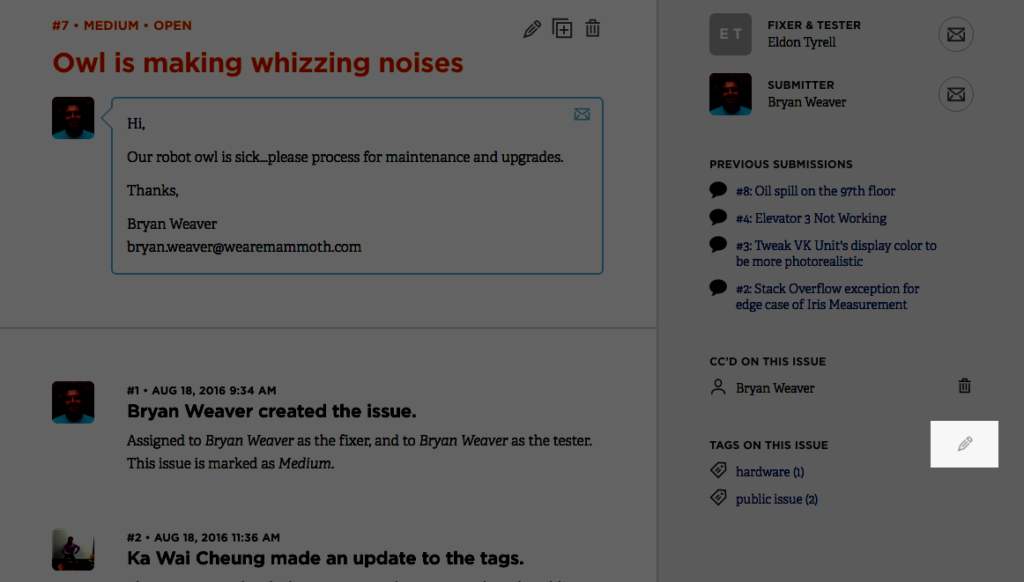Edit tags using highlighted pencil icon
Viewport: 1024px width, 582px height.
pos(964,444)
